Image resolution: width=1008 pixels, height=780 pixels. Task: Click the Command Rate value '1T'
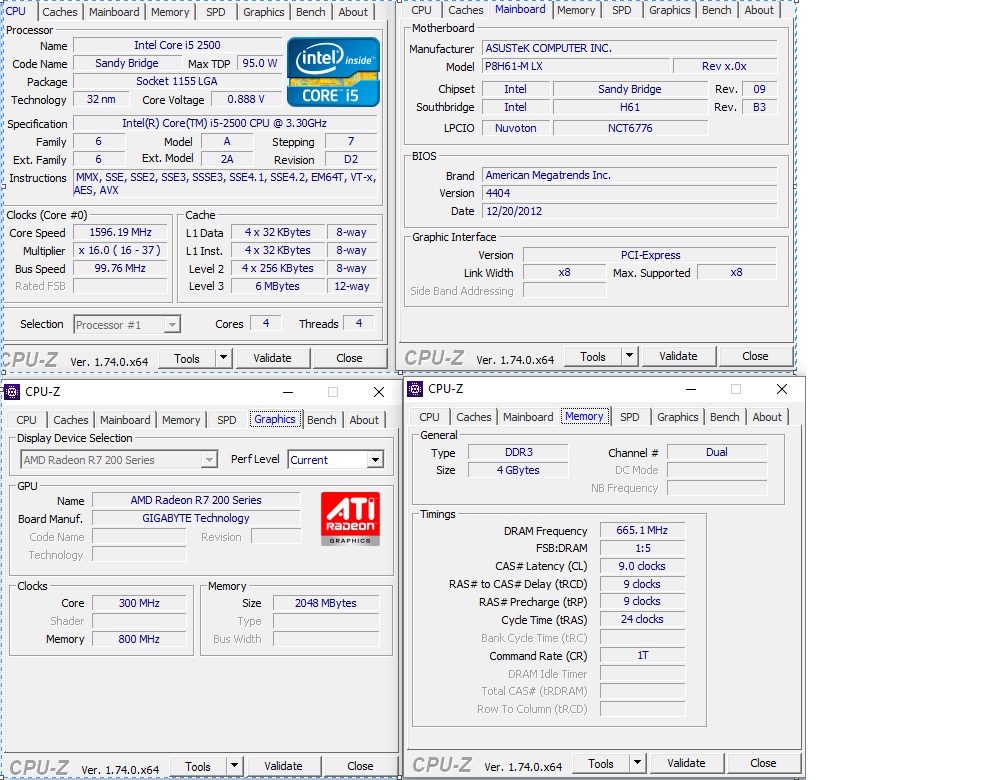click(x=642, y=655)
